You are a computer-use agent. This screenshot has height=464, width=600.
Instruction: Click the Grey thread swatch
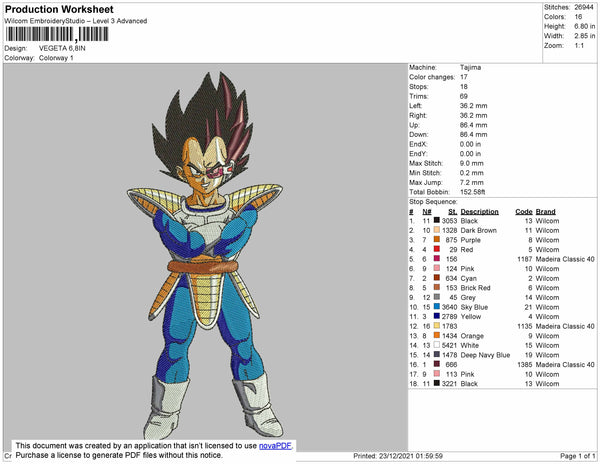point(437,297)
